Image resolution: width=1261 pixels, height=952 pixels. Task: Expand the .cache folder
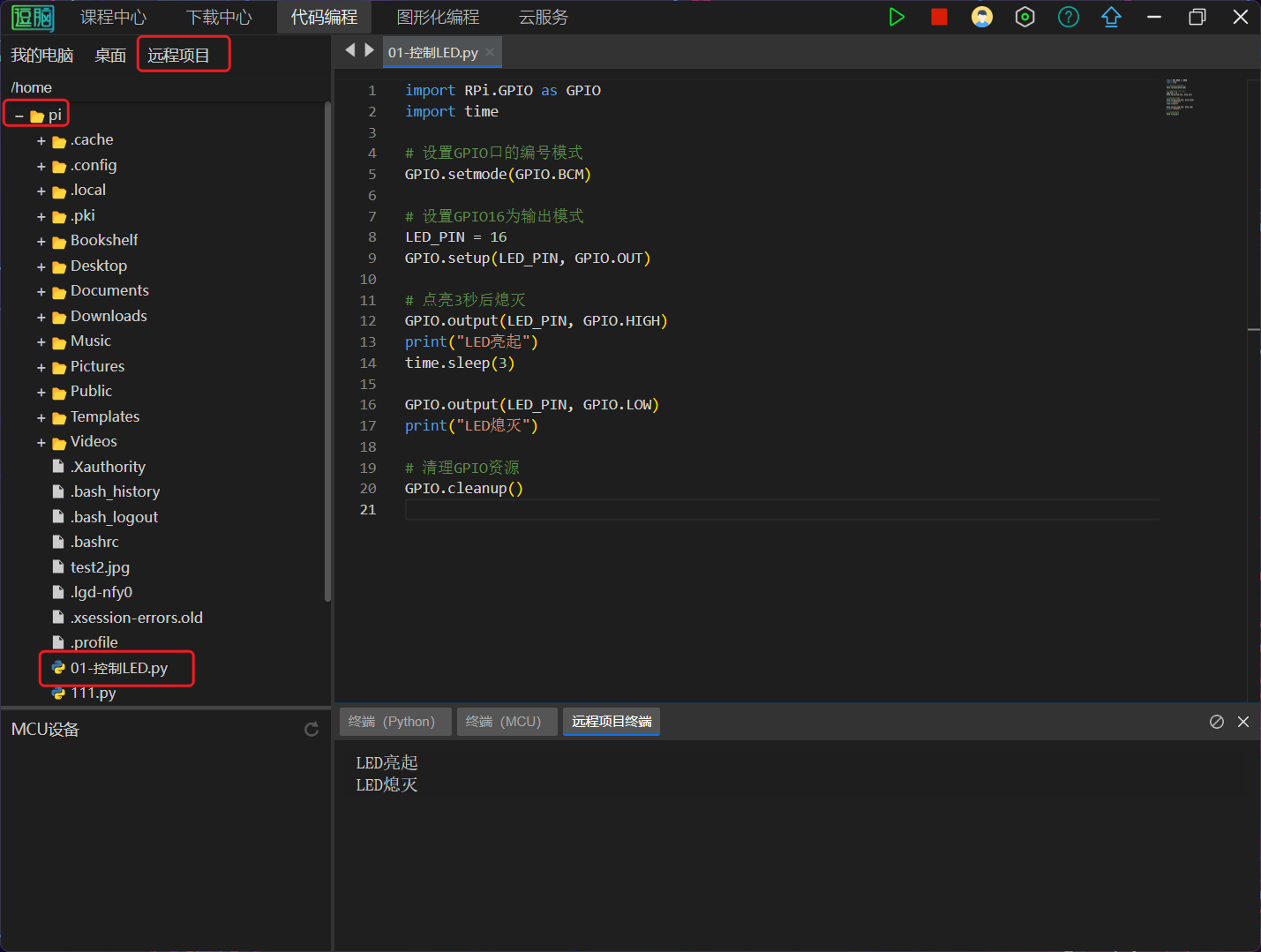coord(41,141)
